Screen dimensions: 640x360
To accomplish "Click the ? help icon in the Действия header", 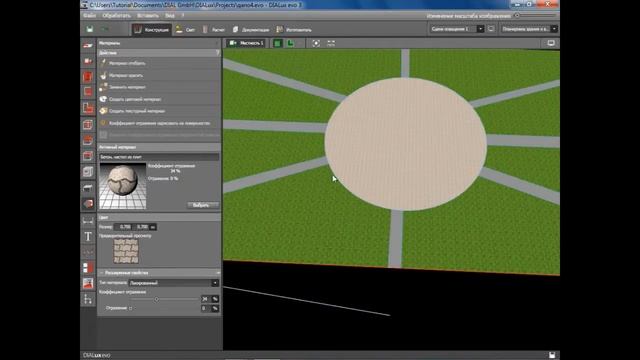I will pyautogui.click(x=218, y=53).
